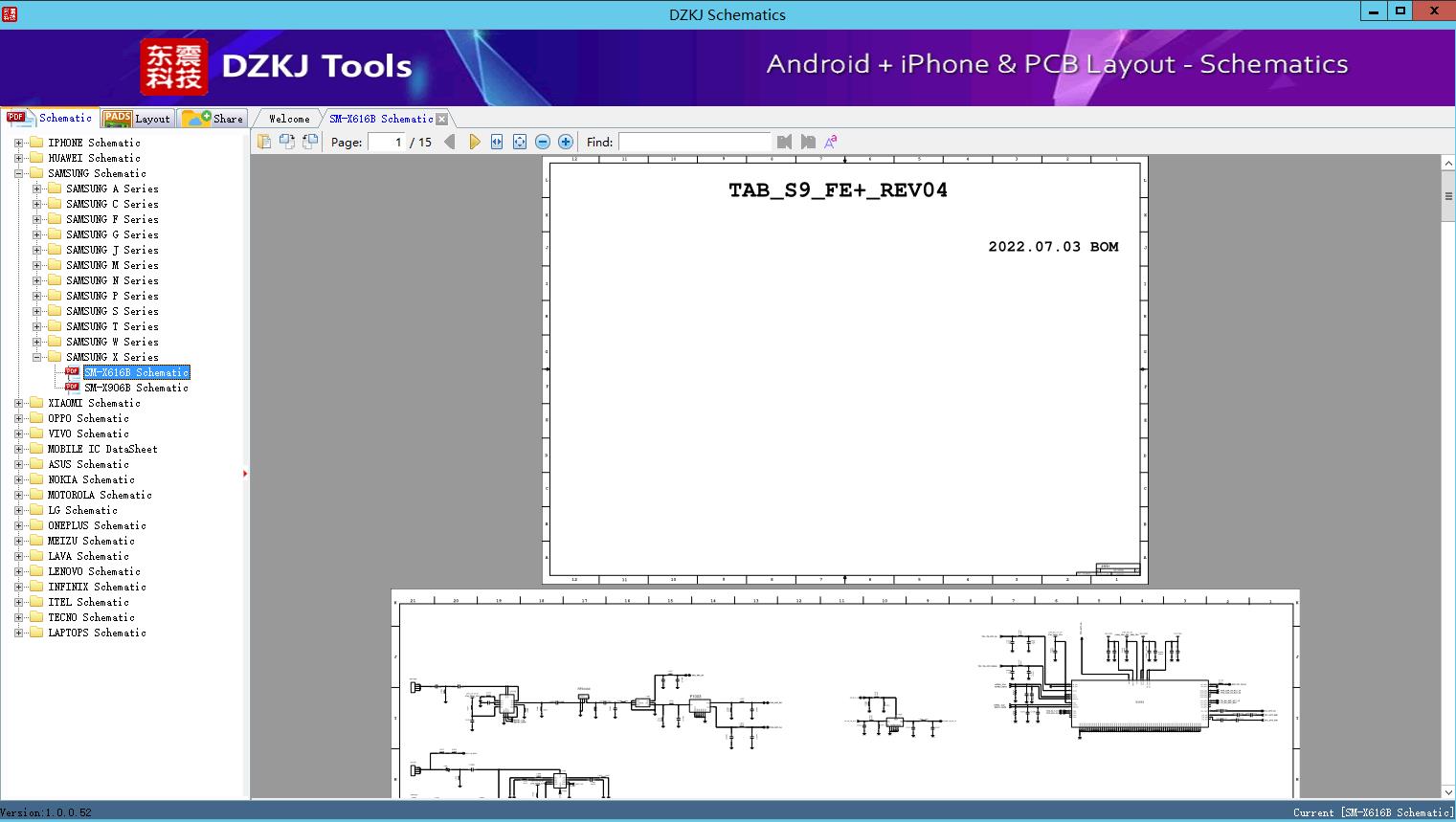Viewport: 1456px width, 822px height.
Task: Open the Welcome tab
Action: [x=289, y=119]
